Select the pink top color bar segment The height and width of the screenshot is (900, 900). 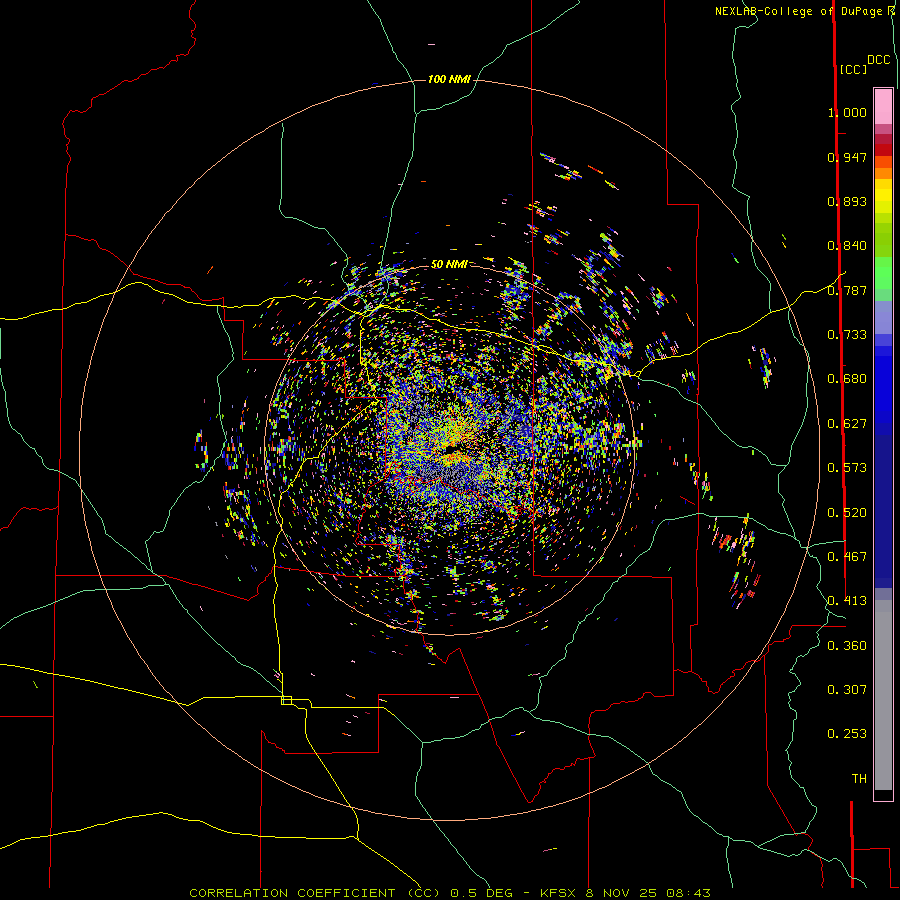point(883,106)
